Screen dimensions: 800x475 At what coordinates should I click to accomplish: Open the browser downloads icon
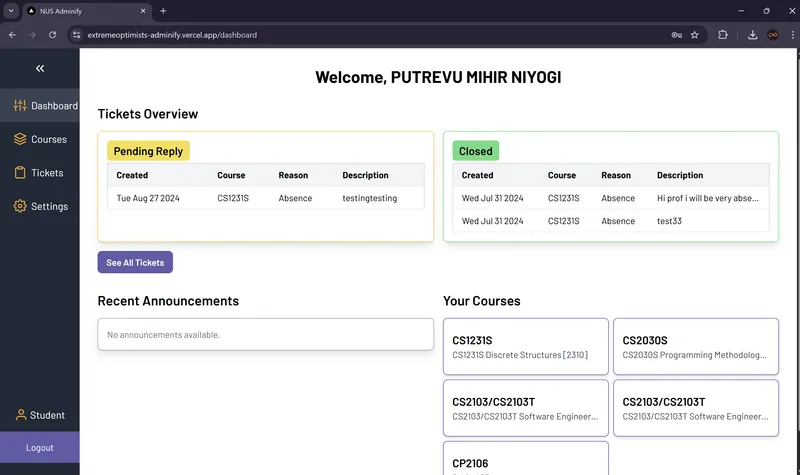tap(752, 34)
